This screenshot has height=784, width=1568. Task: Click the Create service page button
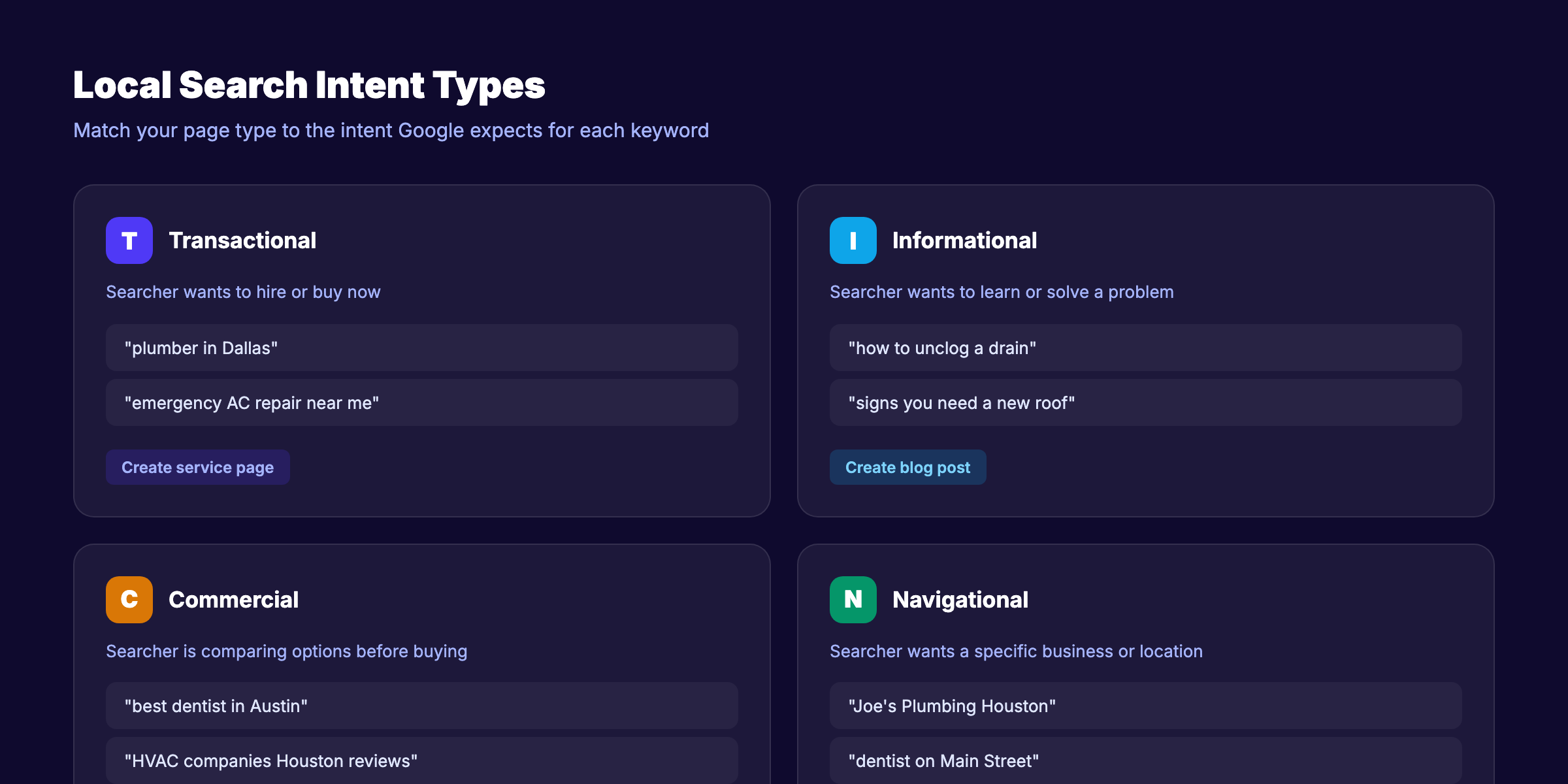[197, 467]
